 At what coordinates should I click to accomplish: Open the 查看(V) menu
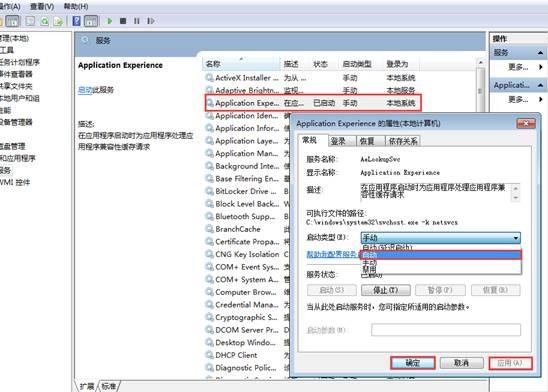(42, 6)
